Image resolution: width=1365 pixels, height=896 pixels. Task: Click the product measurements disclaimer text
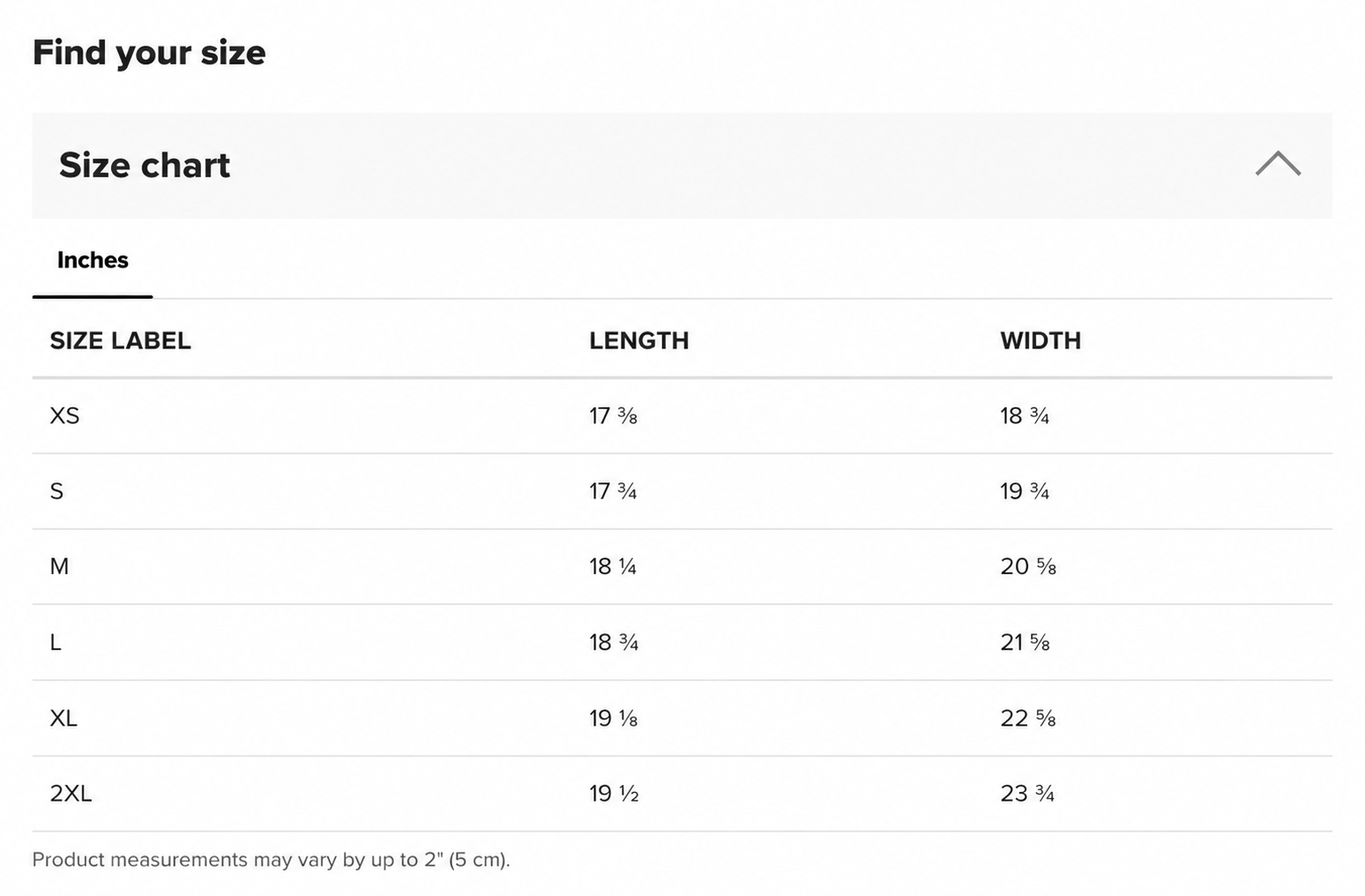click(272, 859)
